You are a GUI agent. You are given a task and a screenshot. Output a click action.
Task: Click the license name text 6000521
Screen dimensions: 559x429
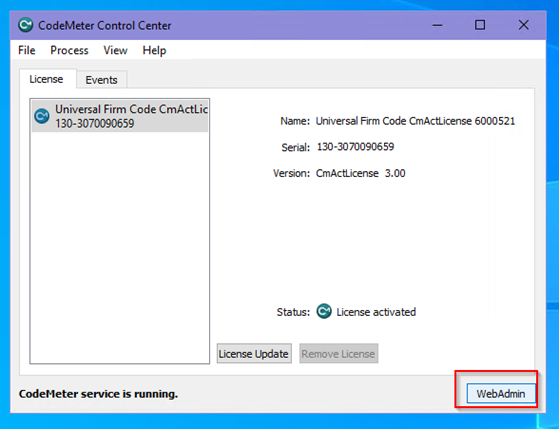click(x=494, y=121)
